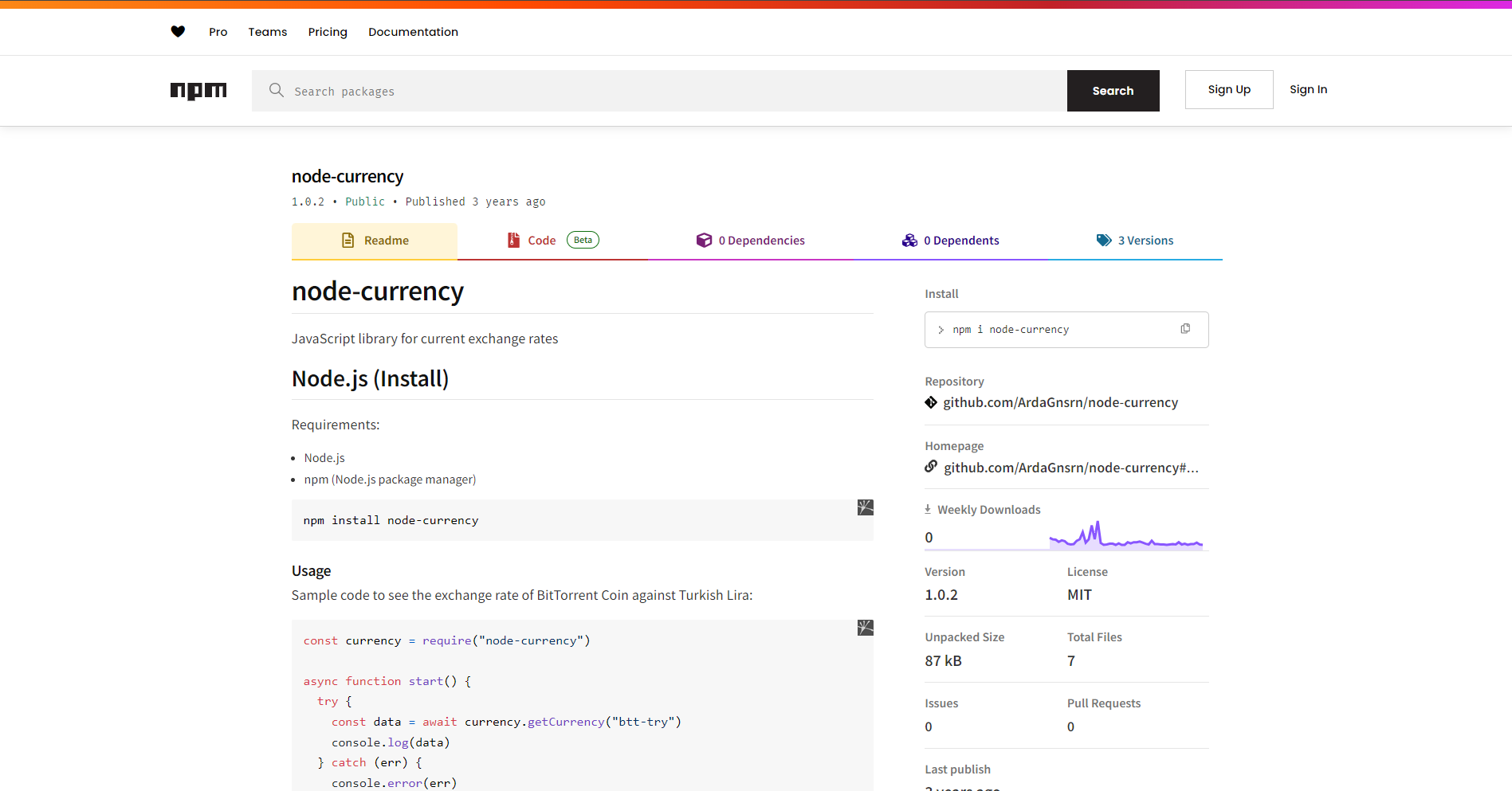Click the Pull Requests label
1512x791 pixels.
pyautogui.click(x=1104, y=703)
